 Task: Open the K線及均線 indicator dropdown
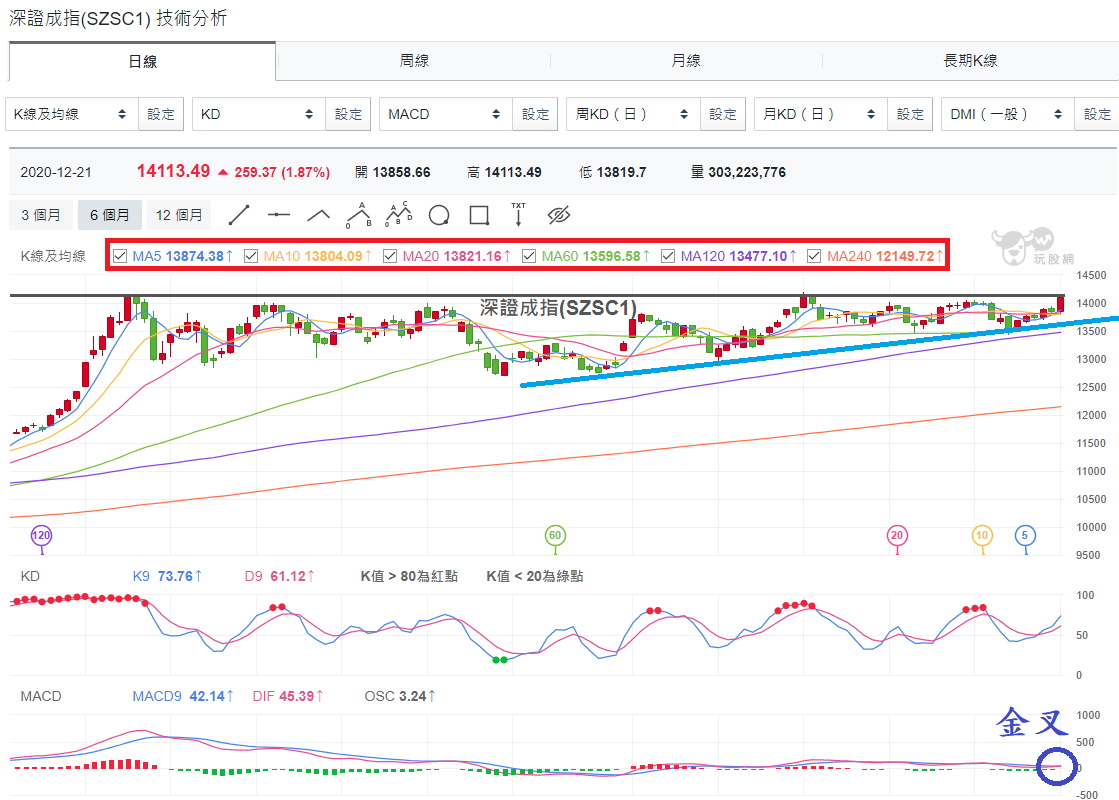coord(70,114)
